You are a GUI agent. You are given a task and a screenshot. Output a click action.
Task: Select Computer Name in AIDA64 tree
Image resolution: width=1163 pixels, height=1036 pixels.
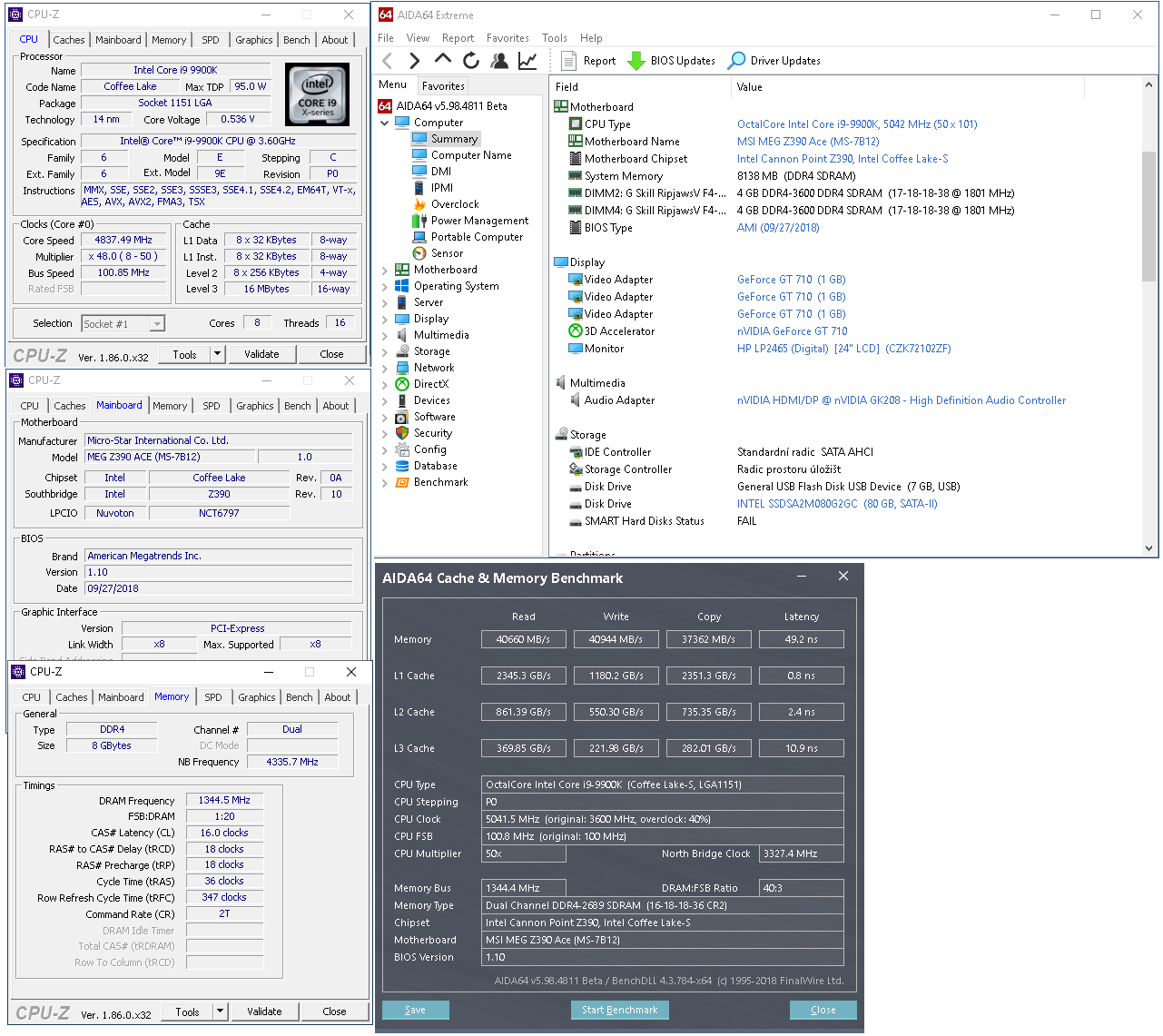tap(471, 155)
